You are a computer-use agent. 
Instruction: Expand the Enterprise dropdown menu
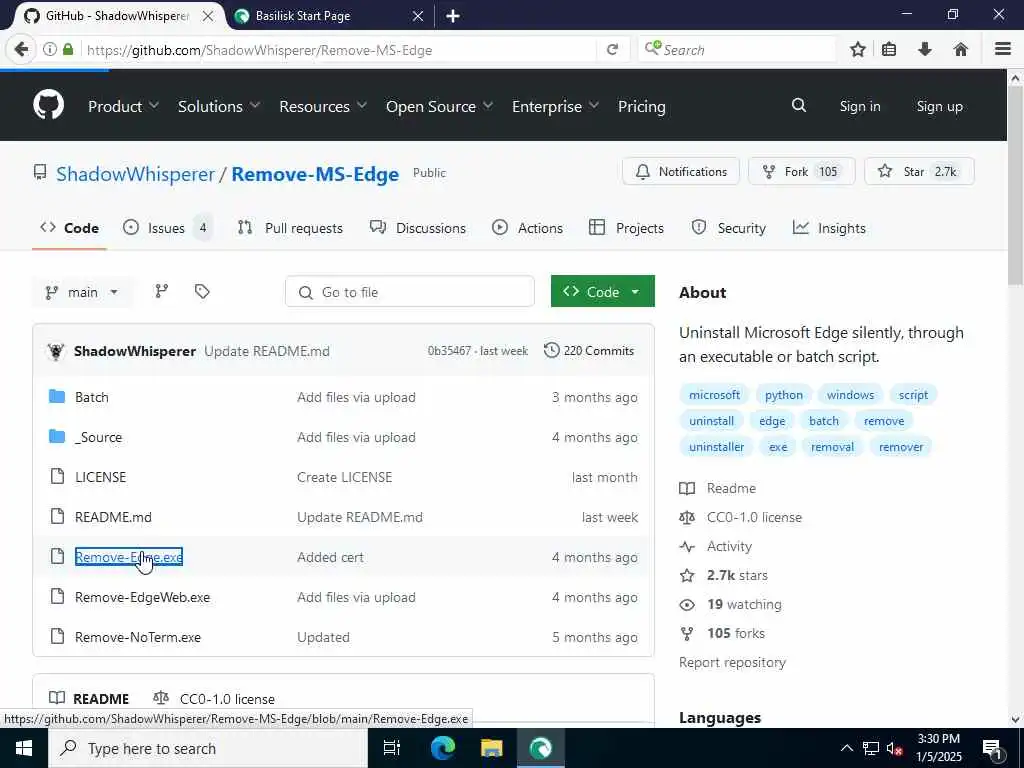[555, 106]
